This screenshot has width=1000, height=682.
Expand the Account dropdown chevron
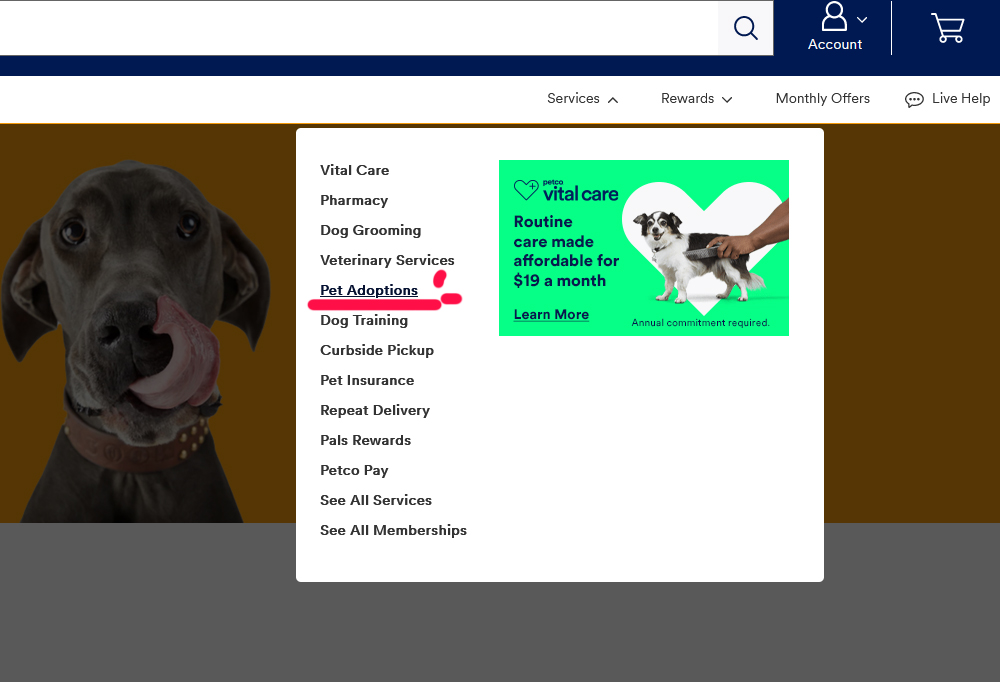click(x=862, y=20)
